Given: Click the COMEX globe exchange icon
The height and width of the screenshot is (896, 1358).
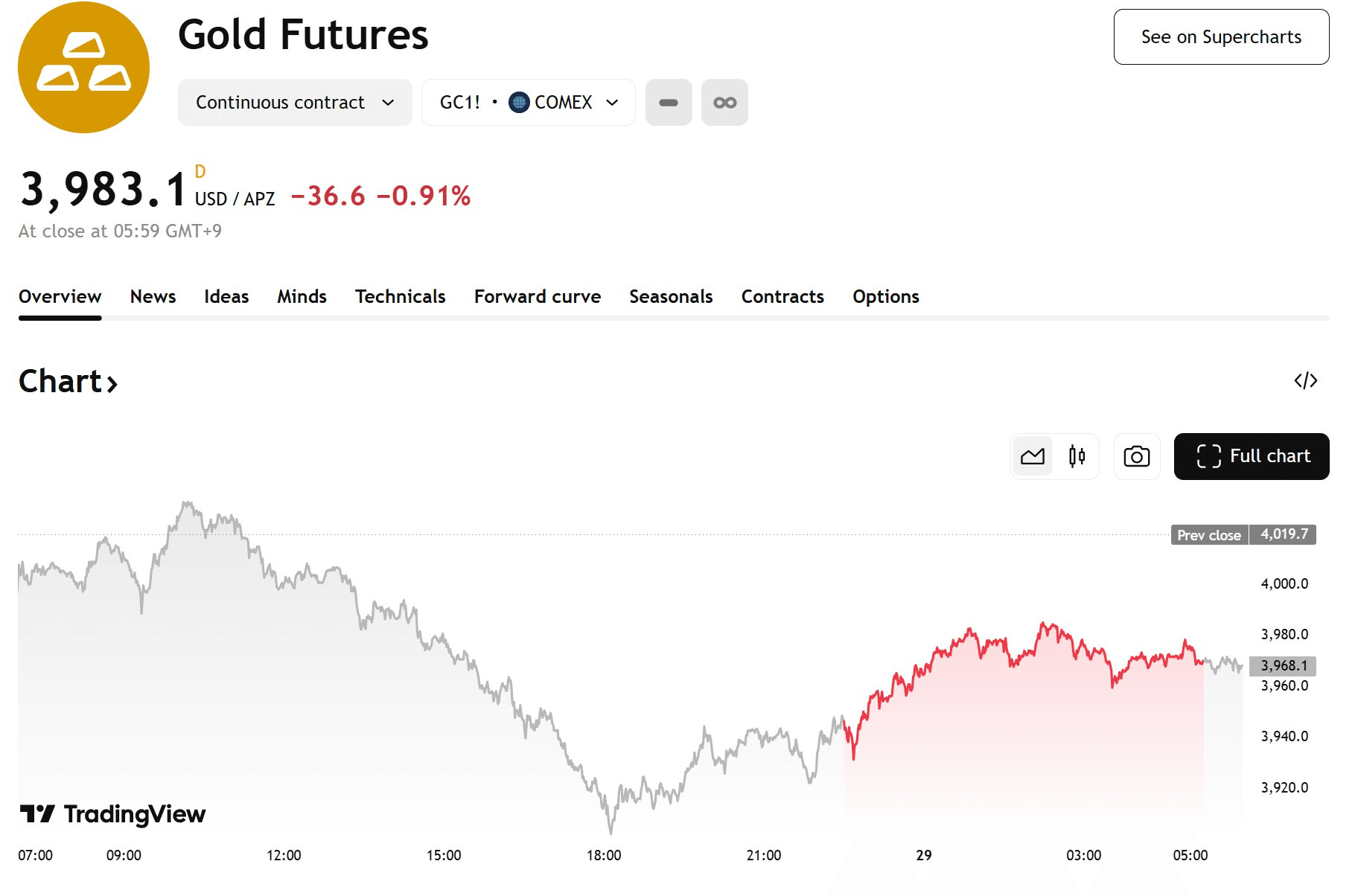Looking at the screenshot, I should click(519, 102).
